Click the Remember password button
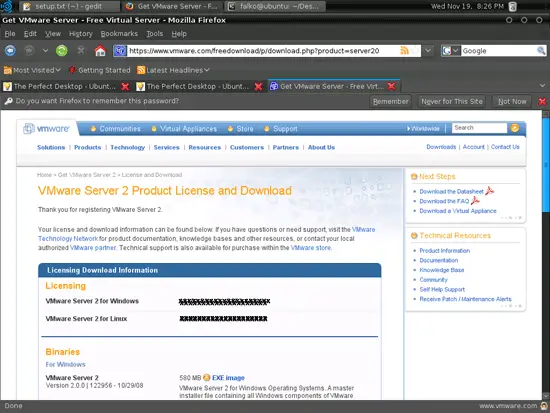Image resolution: width=550 pixels, height=413 pixels. (x=391, y=102)
